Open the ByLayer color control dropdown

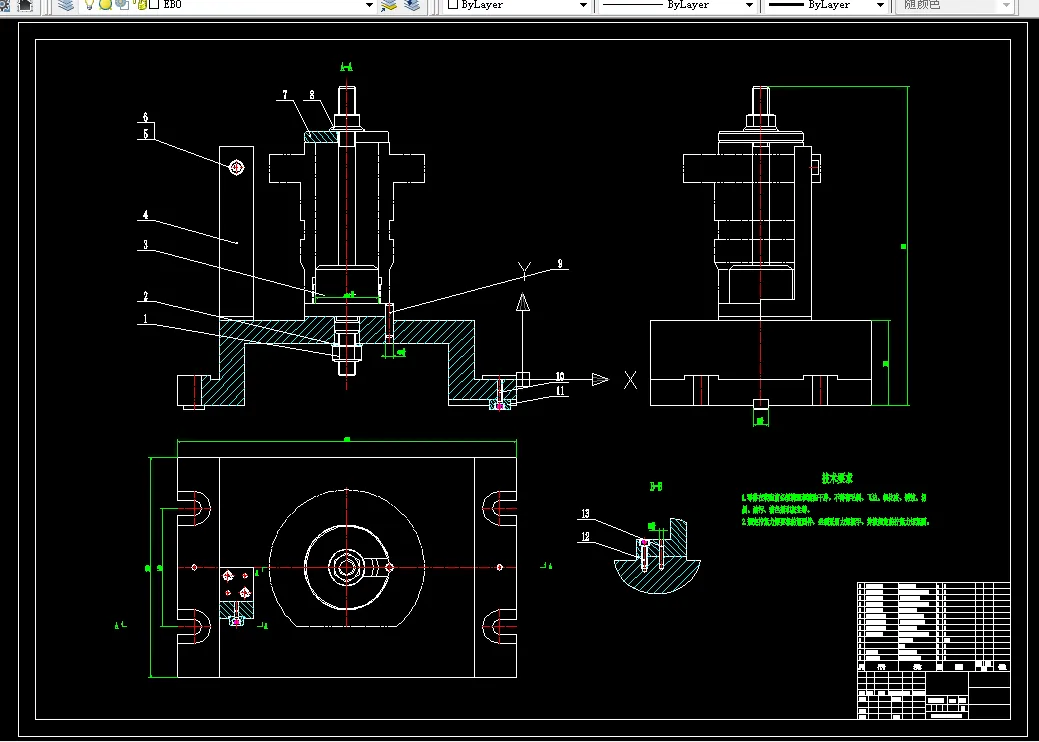point(583,5)
